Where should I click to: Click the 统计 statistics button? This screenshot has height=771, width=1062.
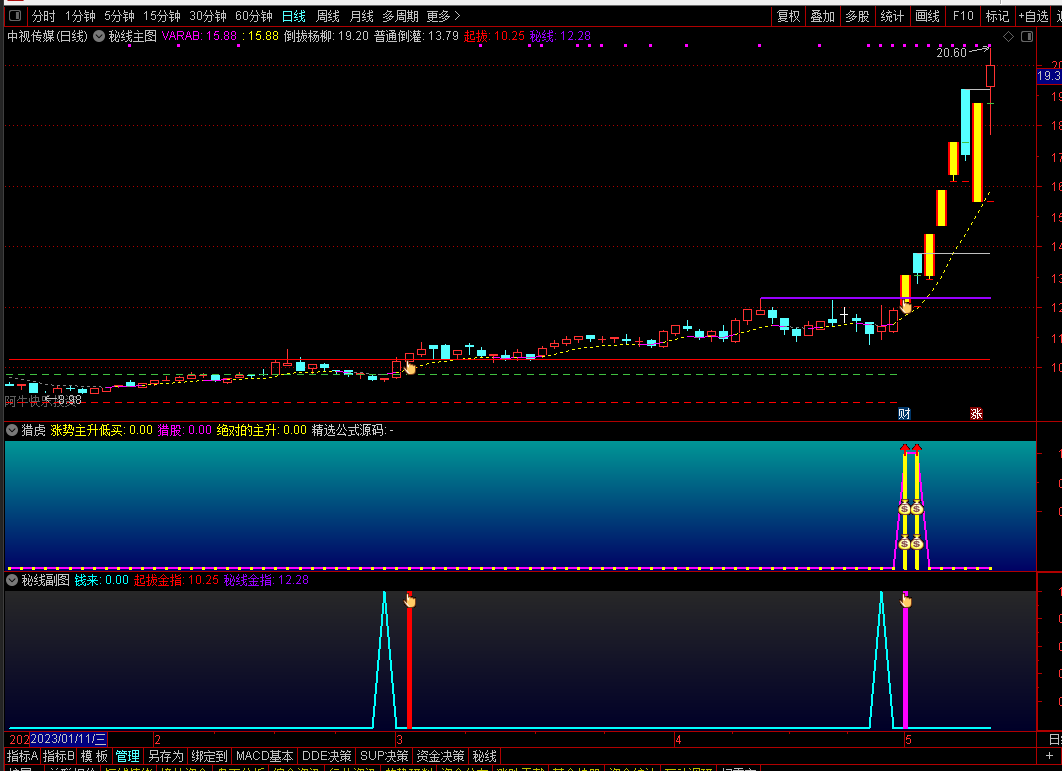[891, 16]
